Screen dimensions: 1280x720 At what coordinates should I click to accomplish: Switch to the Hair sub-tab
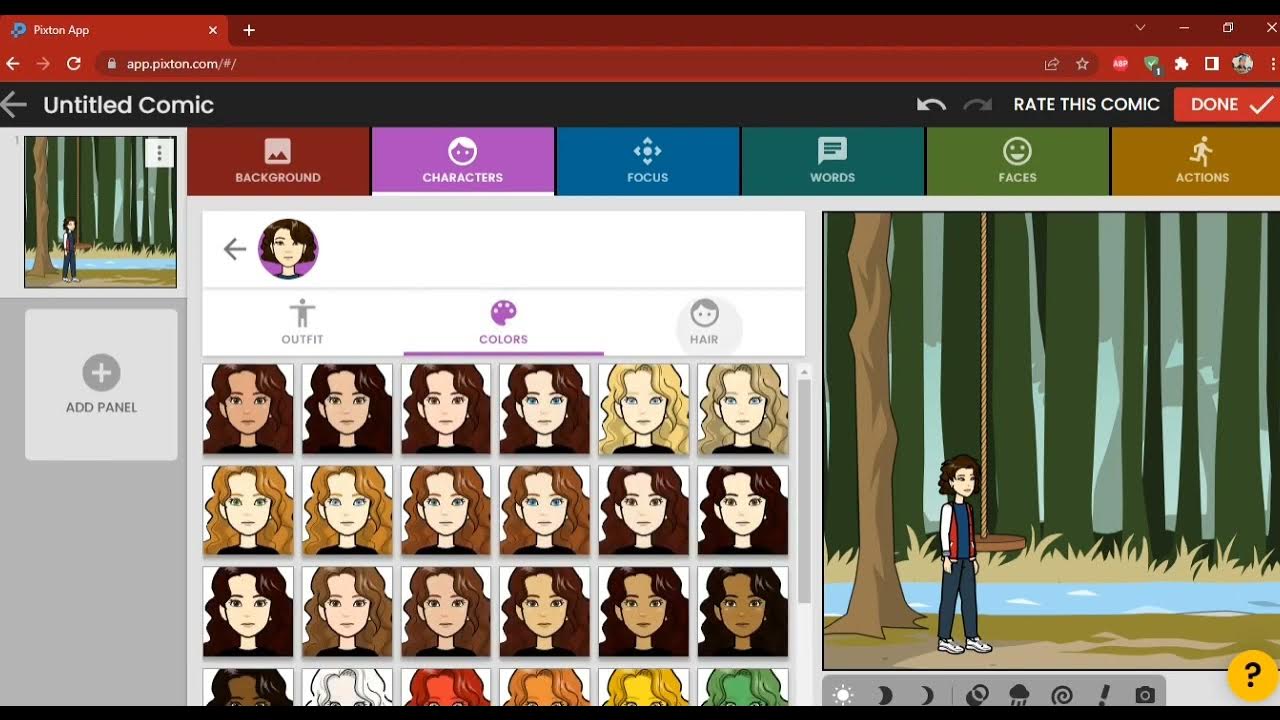click(704, 322)
